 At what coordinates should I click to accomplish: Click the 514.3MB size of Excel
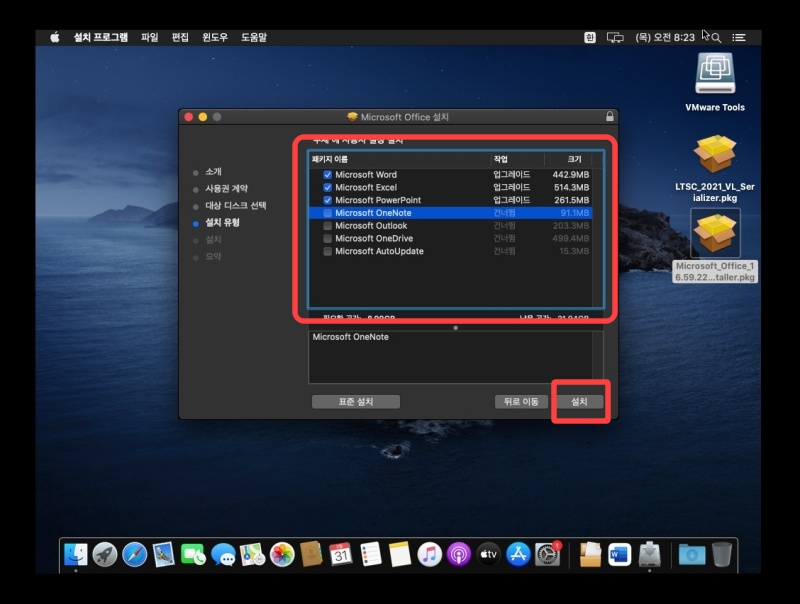click(x=571, y=187)
